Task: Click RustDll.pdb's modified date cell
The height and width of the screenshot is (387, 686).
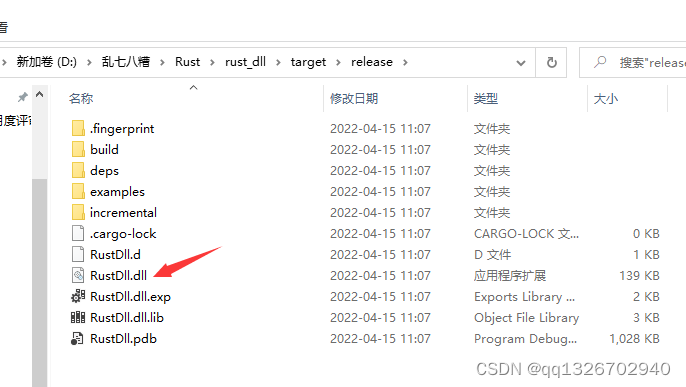Action: (x=380, y=338)
